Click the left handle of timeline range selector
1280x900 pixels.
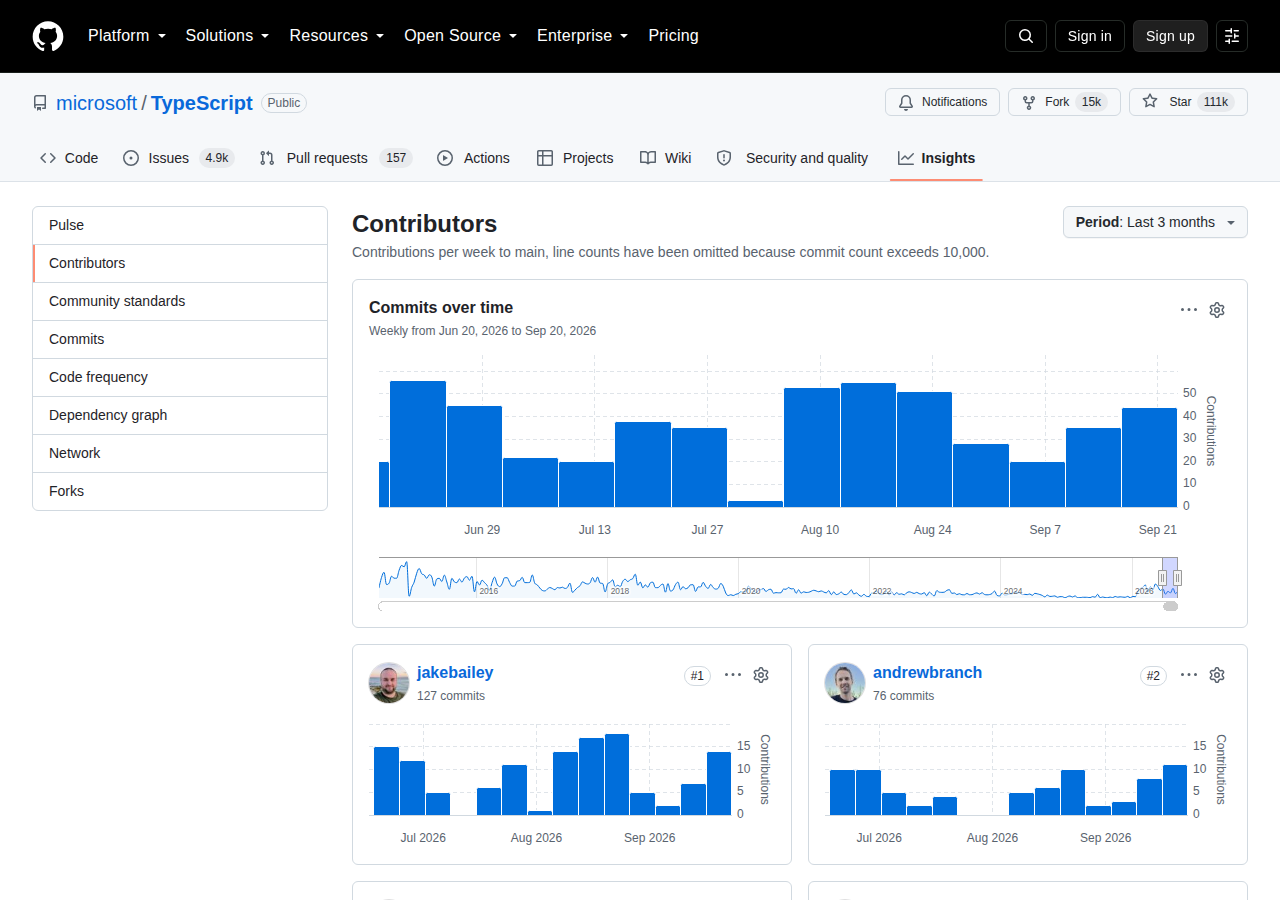tap(1162, 578)
